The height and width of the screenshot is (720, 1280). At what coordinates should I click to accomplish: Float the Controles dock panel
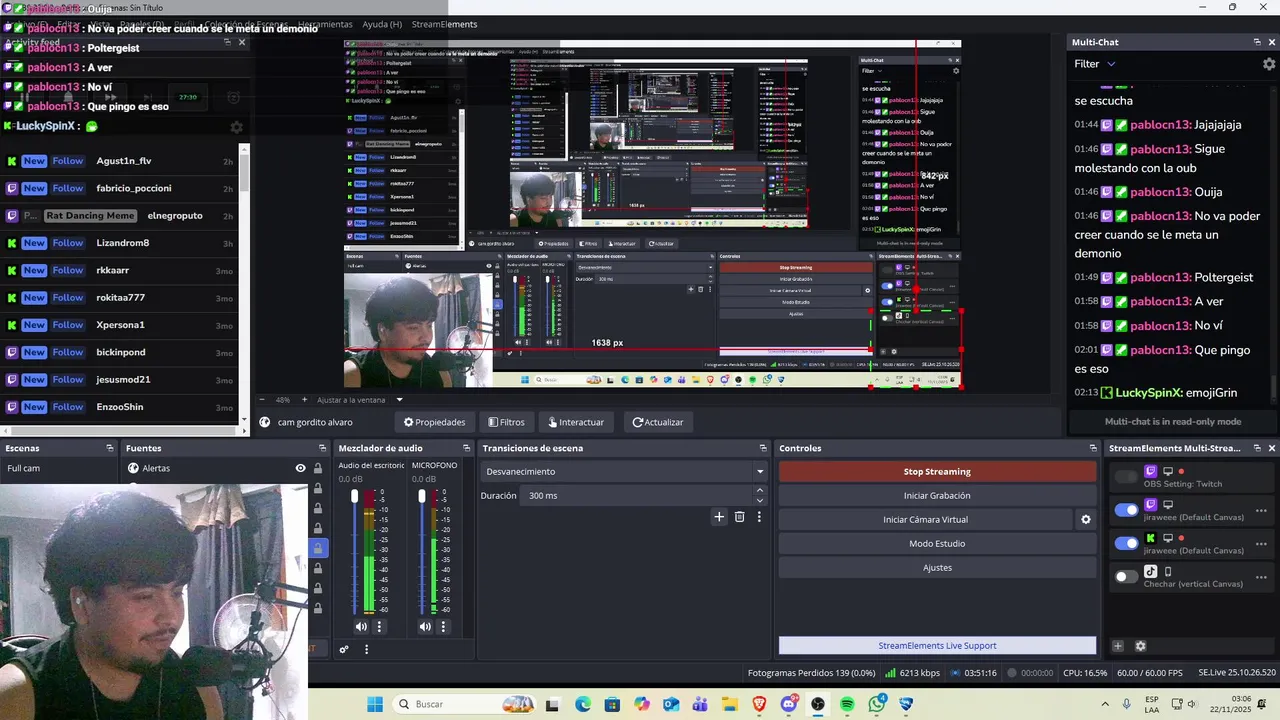pyautogui.click(x=1093, y=448)
